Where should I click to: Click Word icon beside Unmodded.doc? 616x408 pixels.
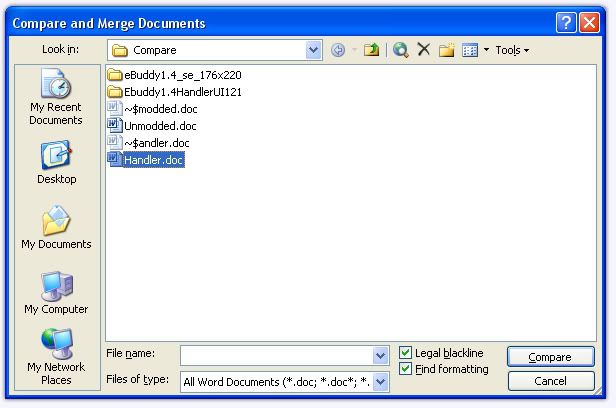(114, 125)
